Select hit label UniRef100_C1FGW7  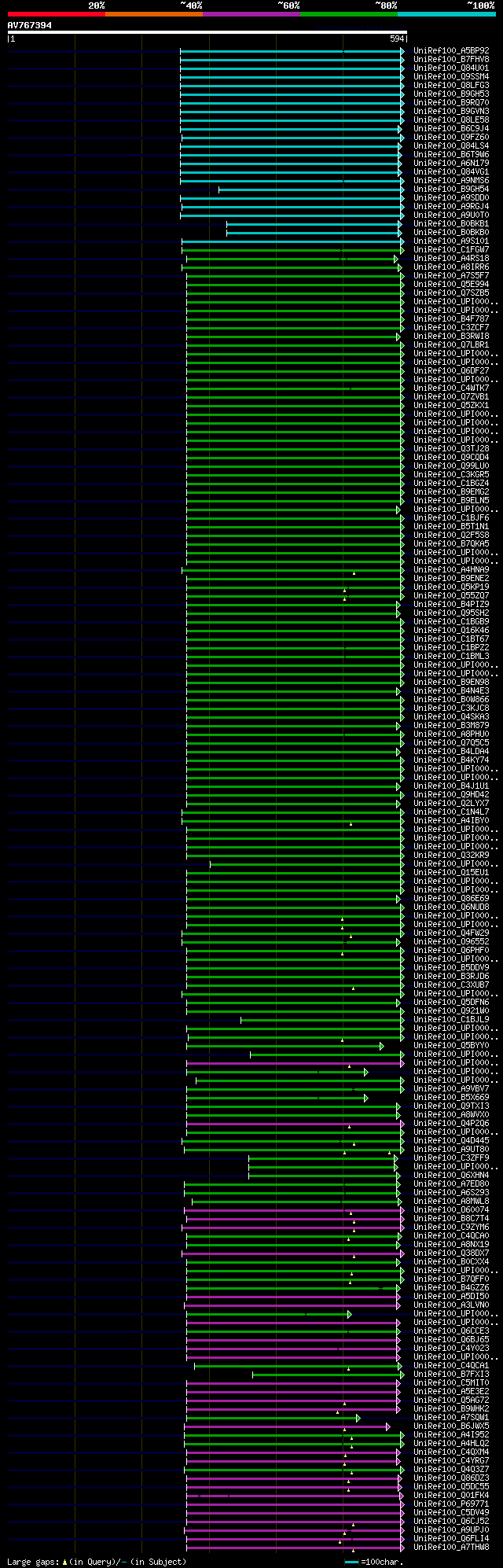tap(451, 250)
